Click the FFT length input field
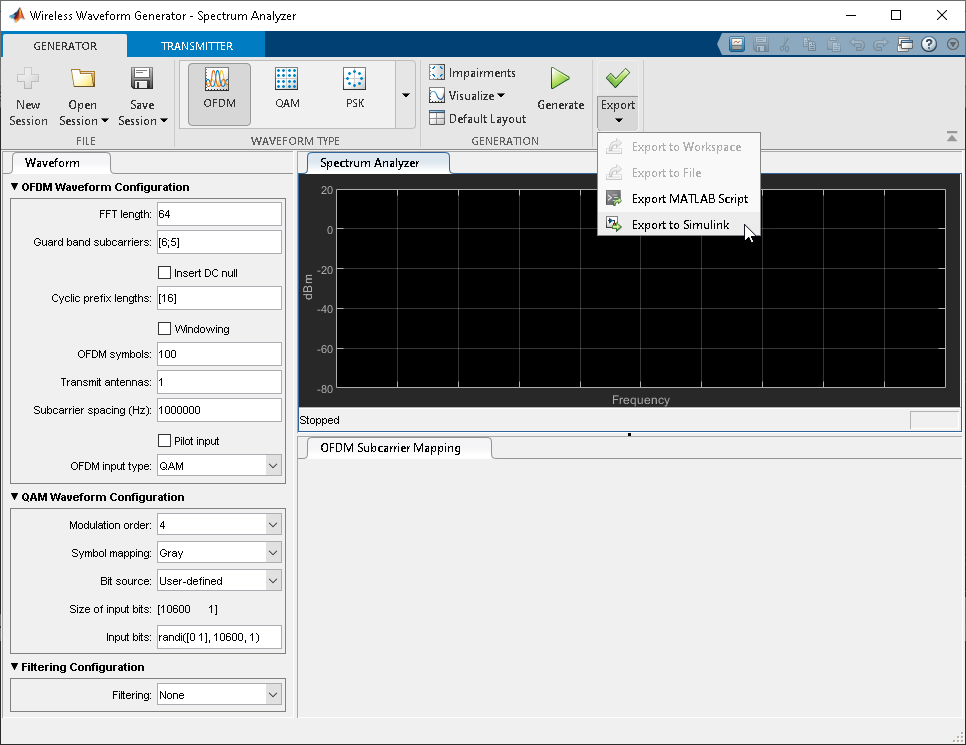966x745 pixels. click(x=219, y=214)
